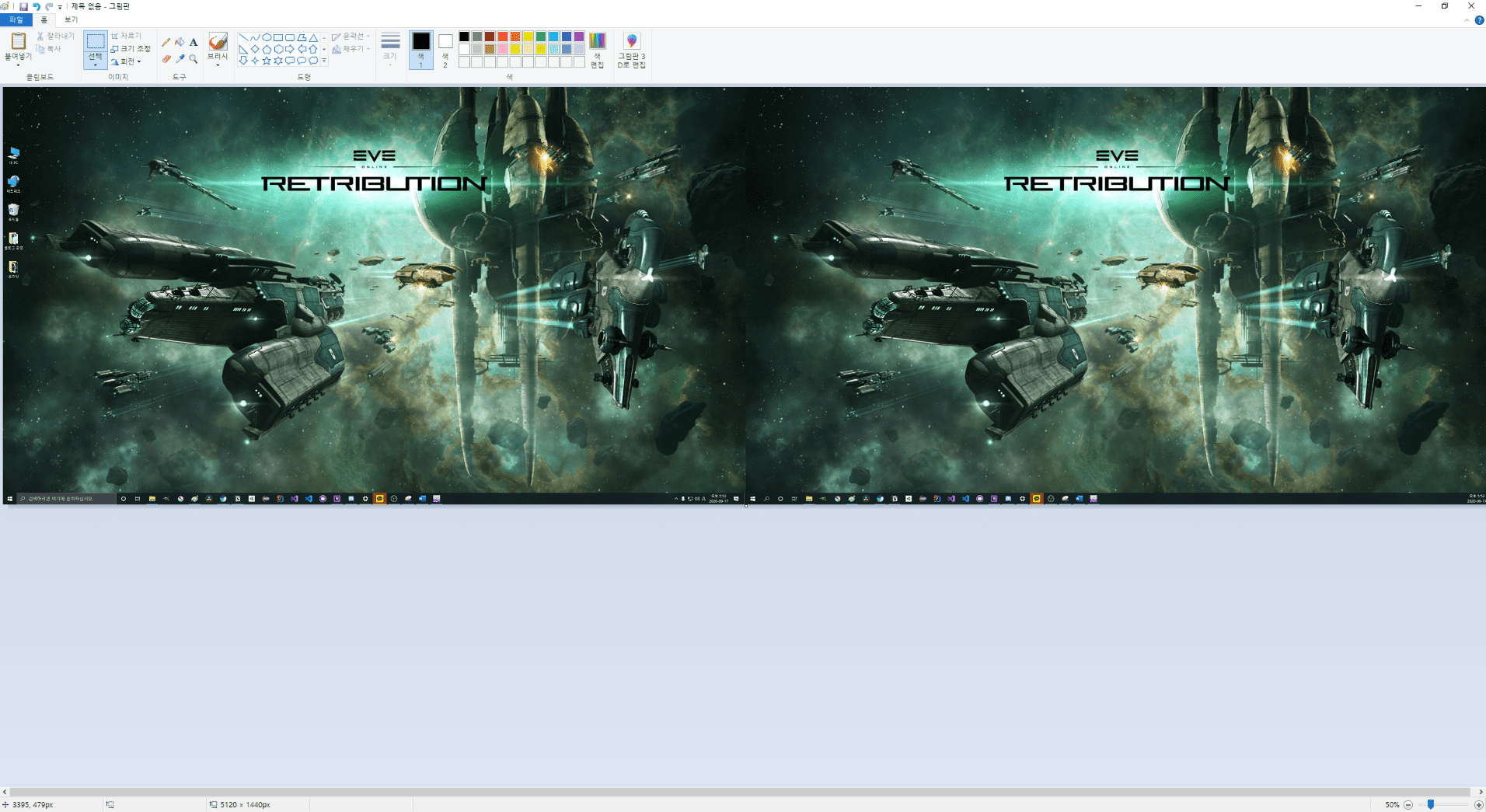Viewport: 1486px width, 812px height.
Task: Switch to the 보기 (View) ribbon tab
Action: (71, 20)
